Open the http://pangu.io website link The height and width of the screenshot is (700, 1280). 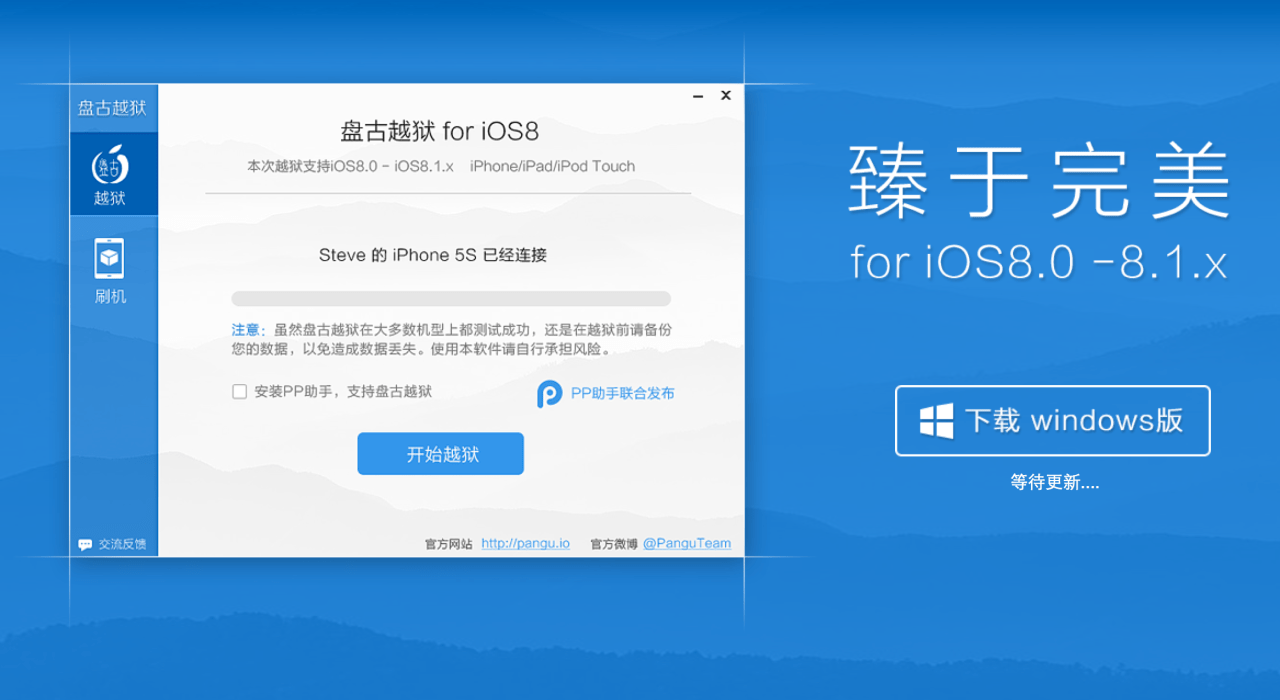tap(525, 544)
